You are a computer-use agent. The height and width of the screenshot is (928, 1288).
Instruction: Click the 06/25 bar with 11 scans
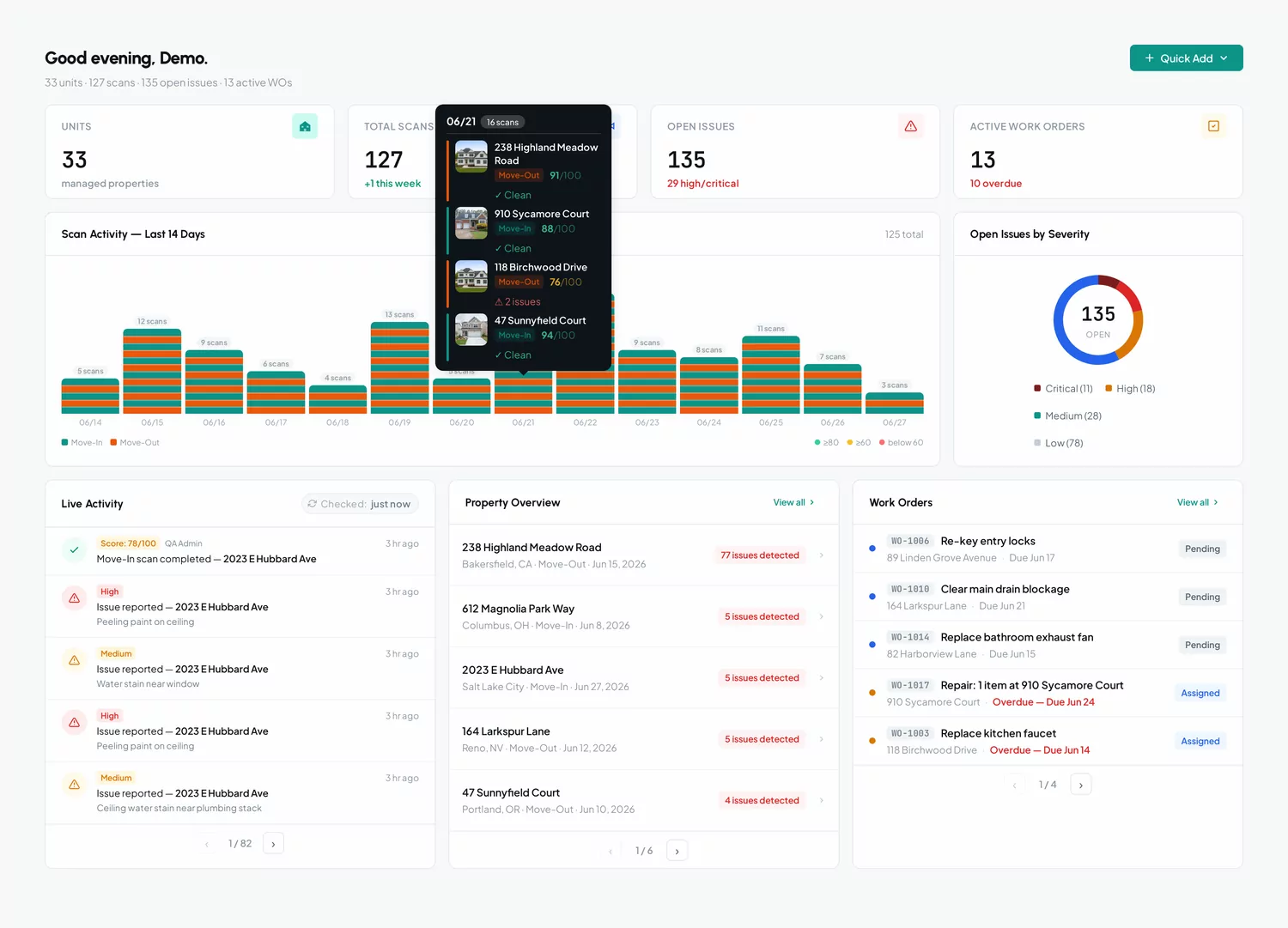coord(771,375)
